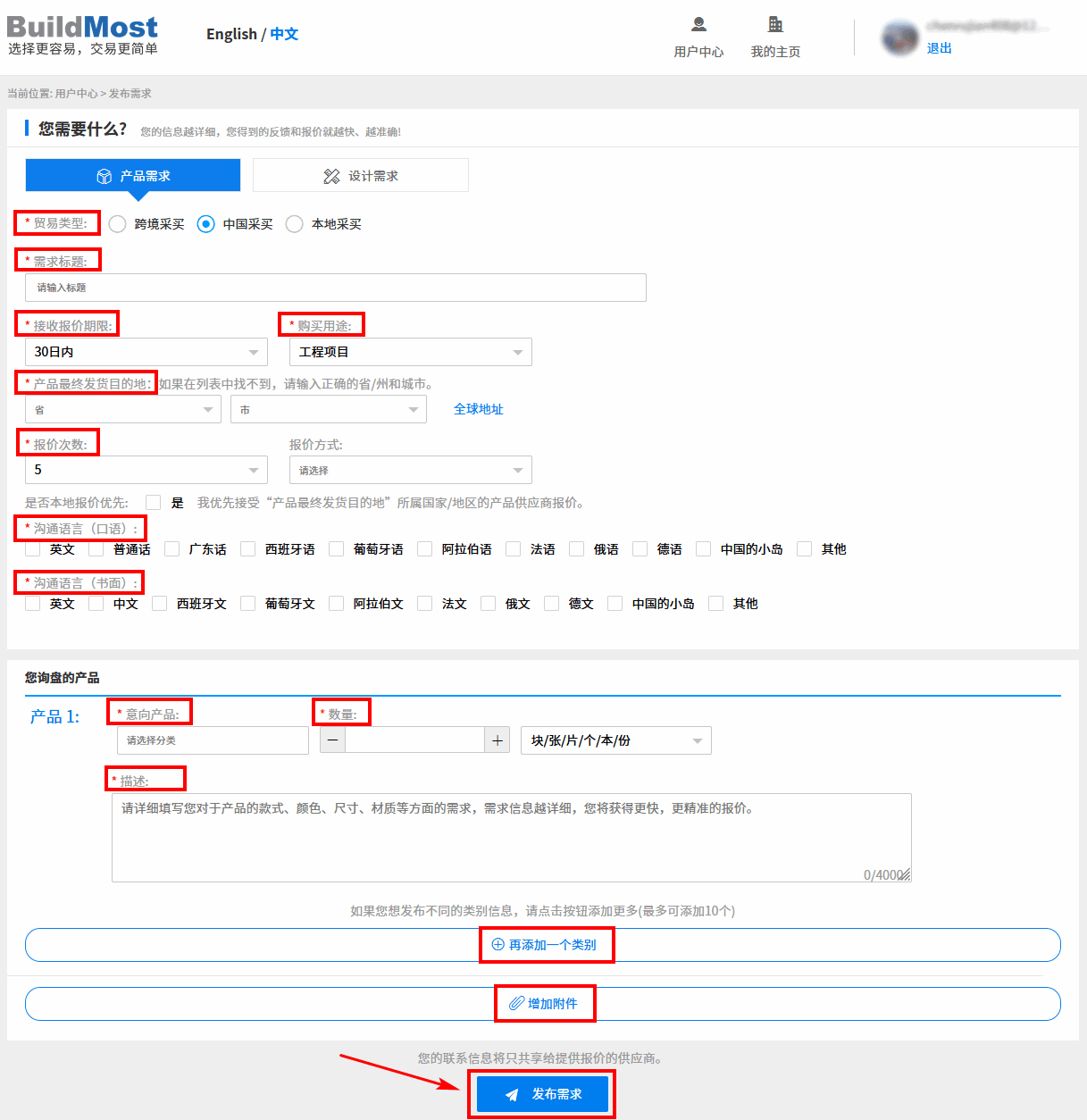1087x1120 pixels.
Task: Open the 报价方式 请选择 dropdown
Action: coord(410,470)
